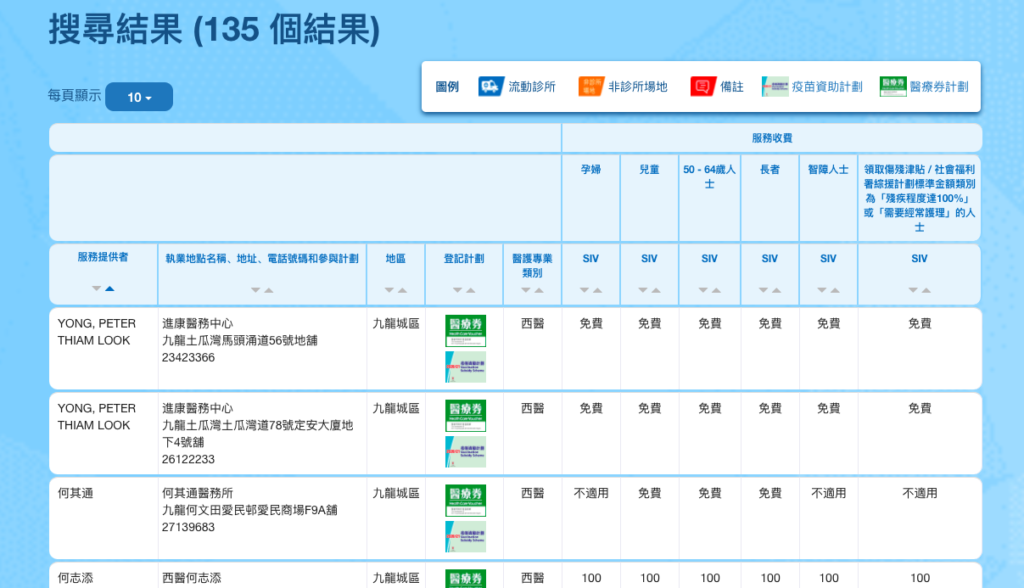This screenshot has width=1024, height=588.
Task: Sort the 孕婦 SIV column
Action: click(590, 290)
